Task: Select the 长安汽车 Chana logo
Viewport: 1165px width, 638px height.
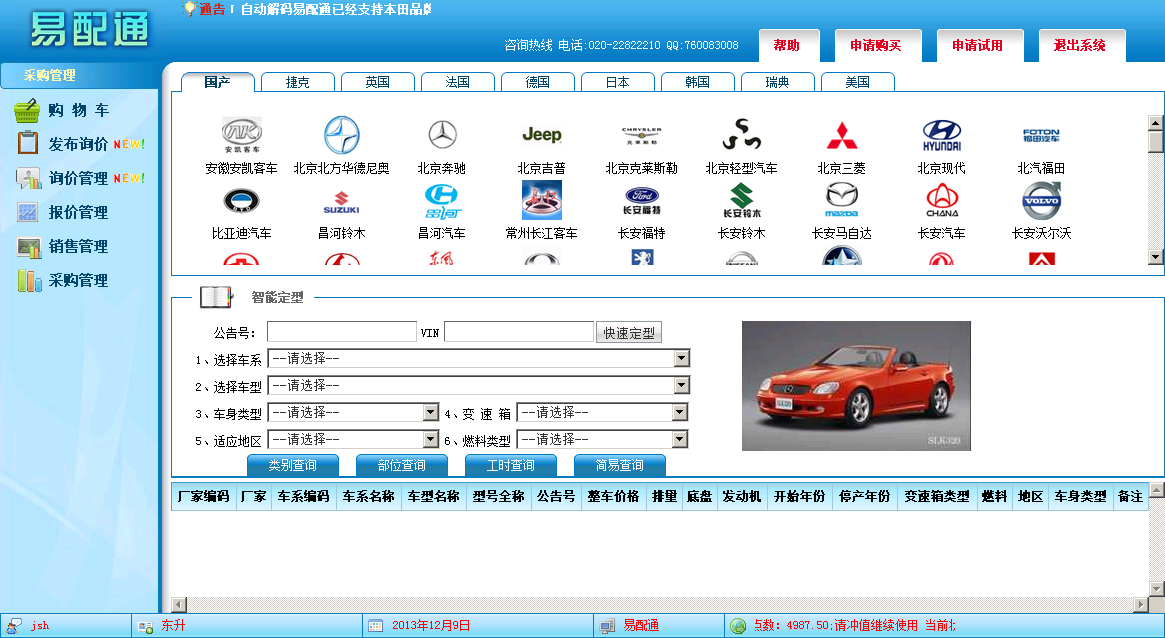Action: click(941, 201)
